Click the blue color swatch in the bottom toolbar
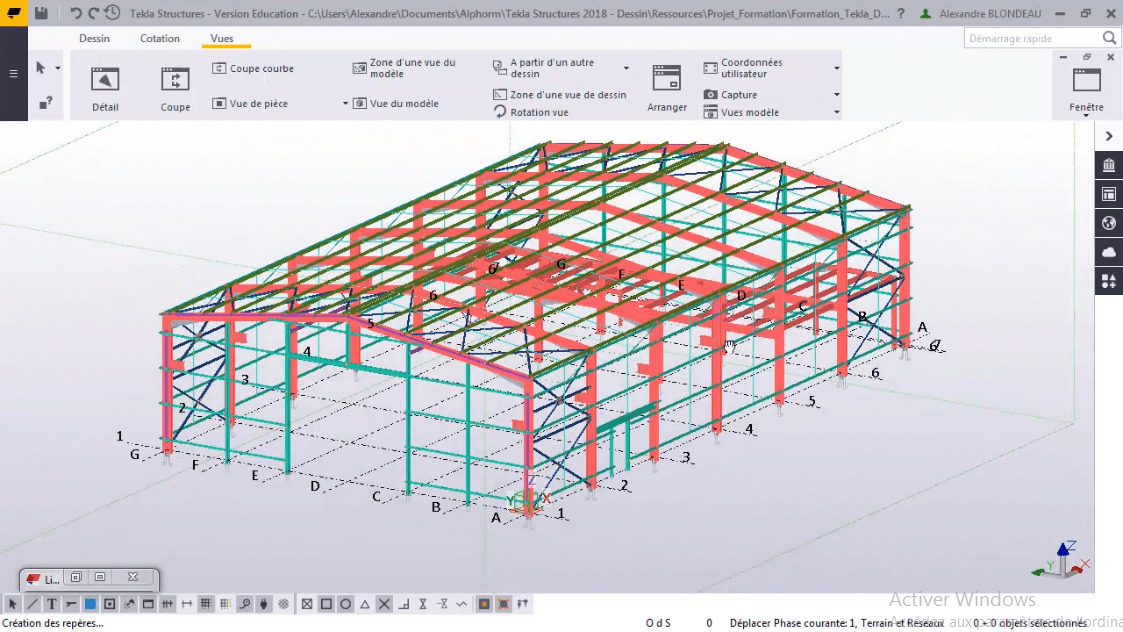Image resolution: width=1123 pixels, height=632 pixels. point(89,603)
